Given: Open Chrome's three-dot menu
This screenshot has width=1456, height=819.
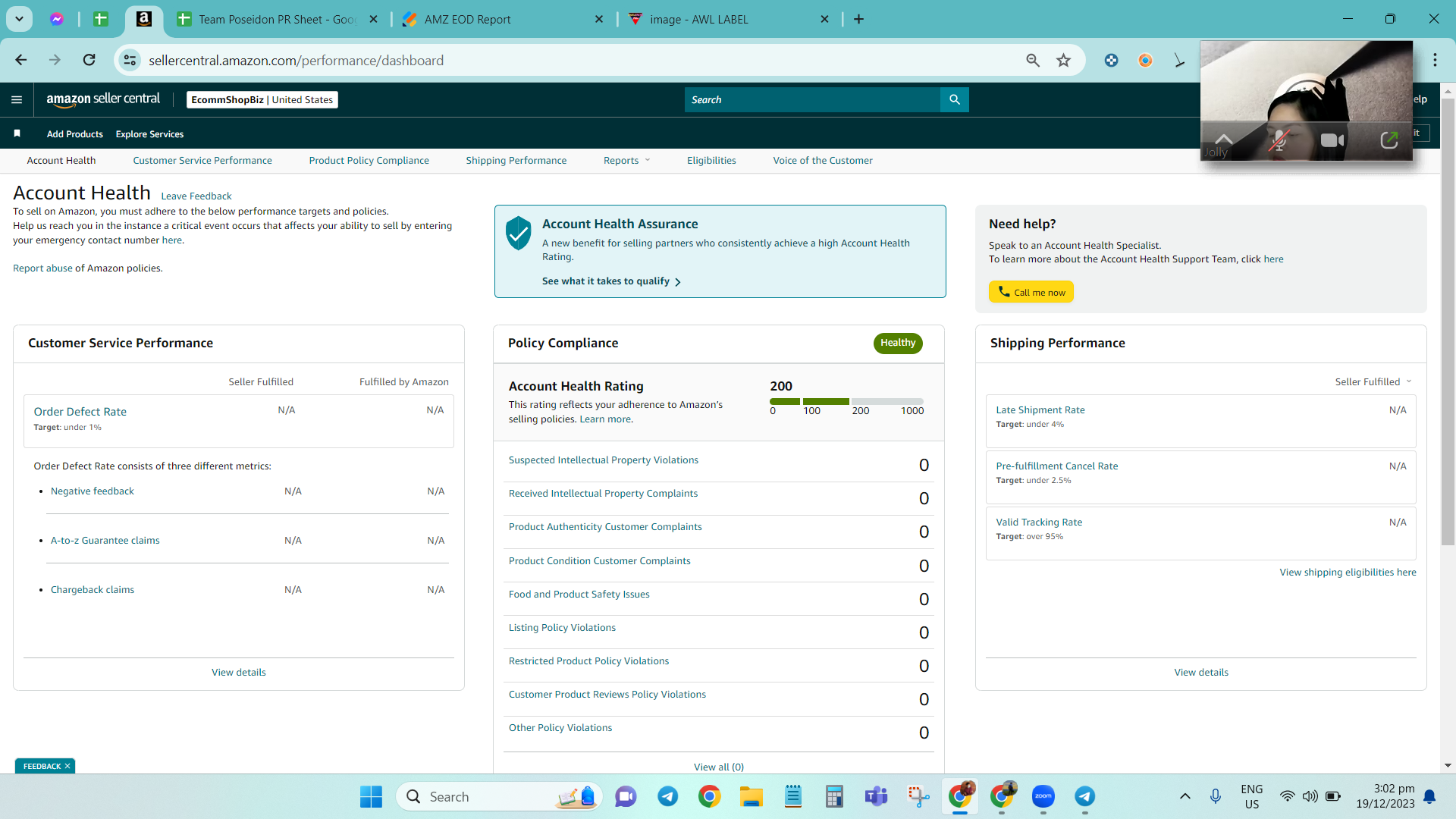Looking at the screenshot, I should [1435, 60].
